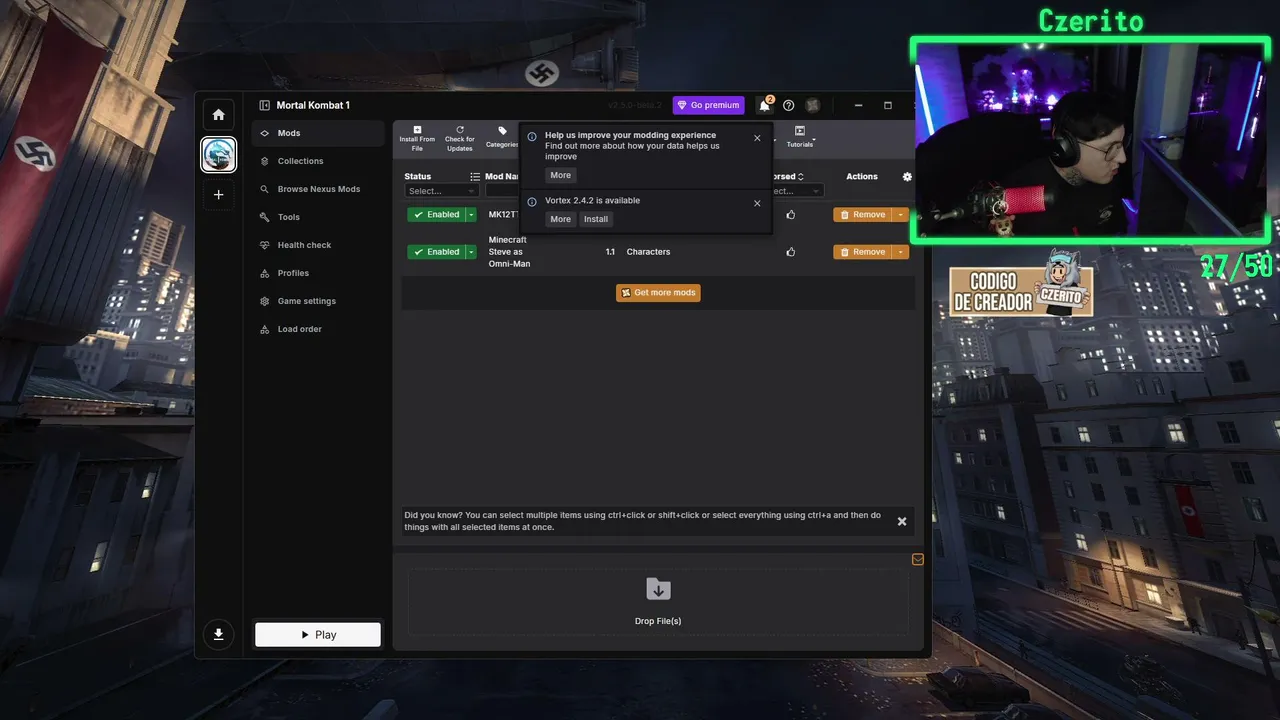Toggle Enabled status for the MK12T mod
The width and height of the screenshot is (1280, 720).
436,215
